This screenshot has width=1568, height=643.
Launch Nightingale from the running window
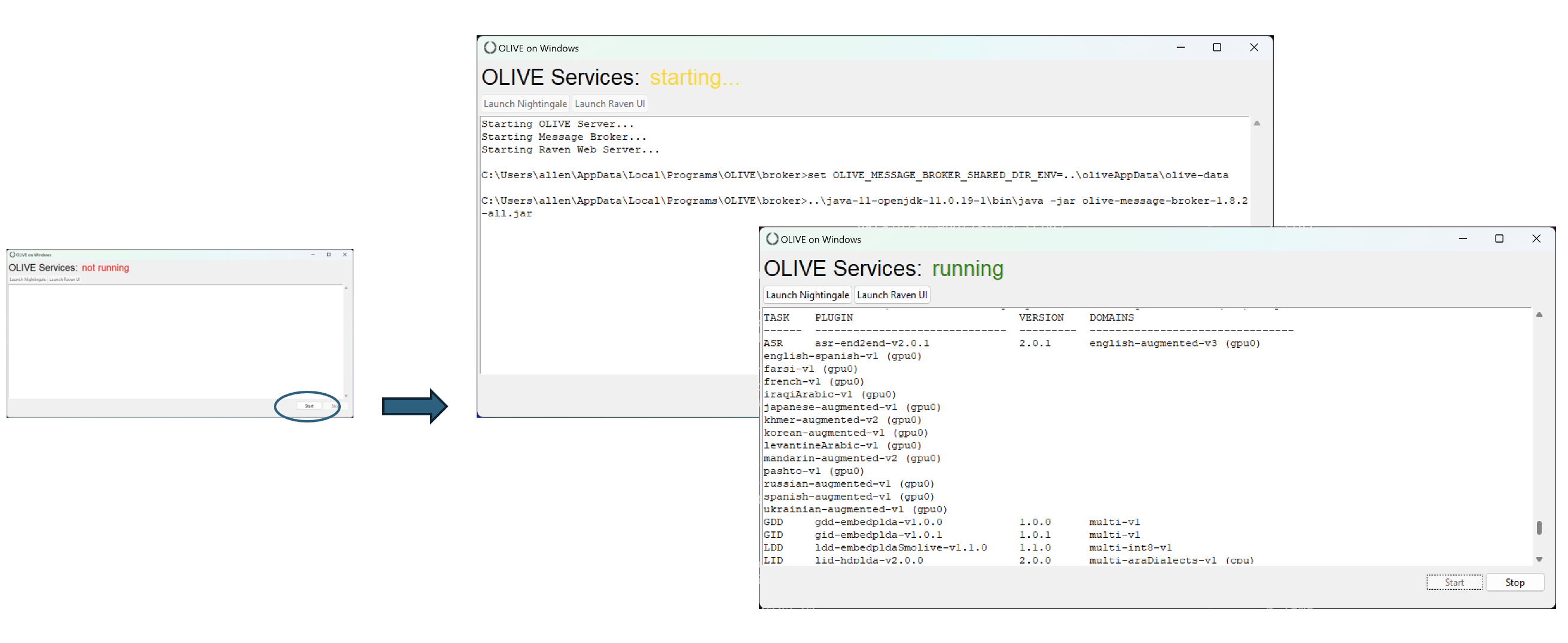[807, 295]
